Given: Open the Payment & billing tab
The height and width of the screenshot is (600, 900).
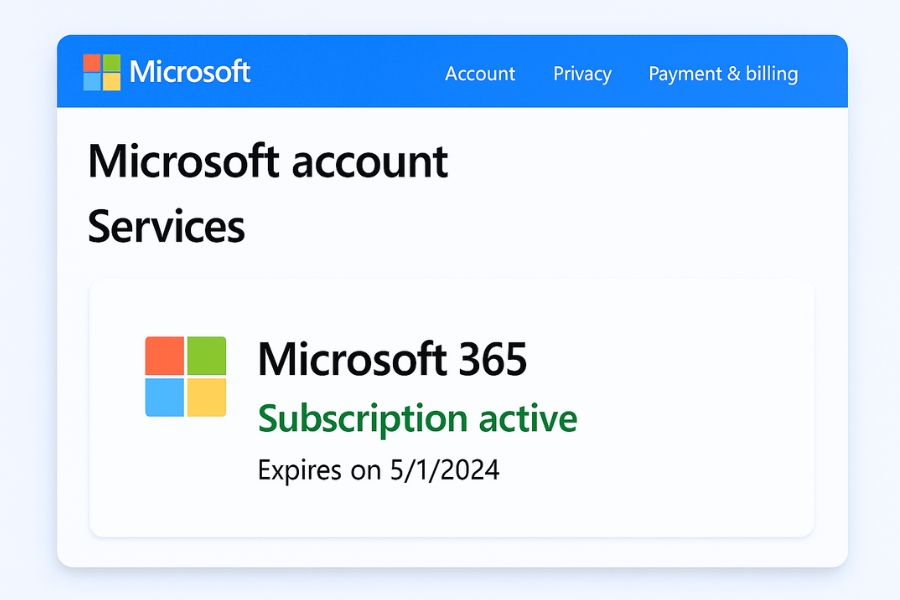Looking at the screenshot, I should (723, 74).
